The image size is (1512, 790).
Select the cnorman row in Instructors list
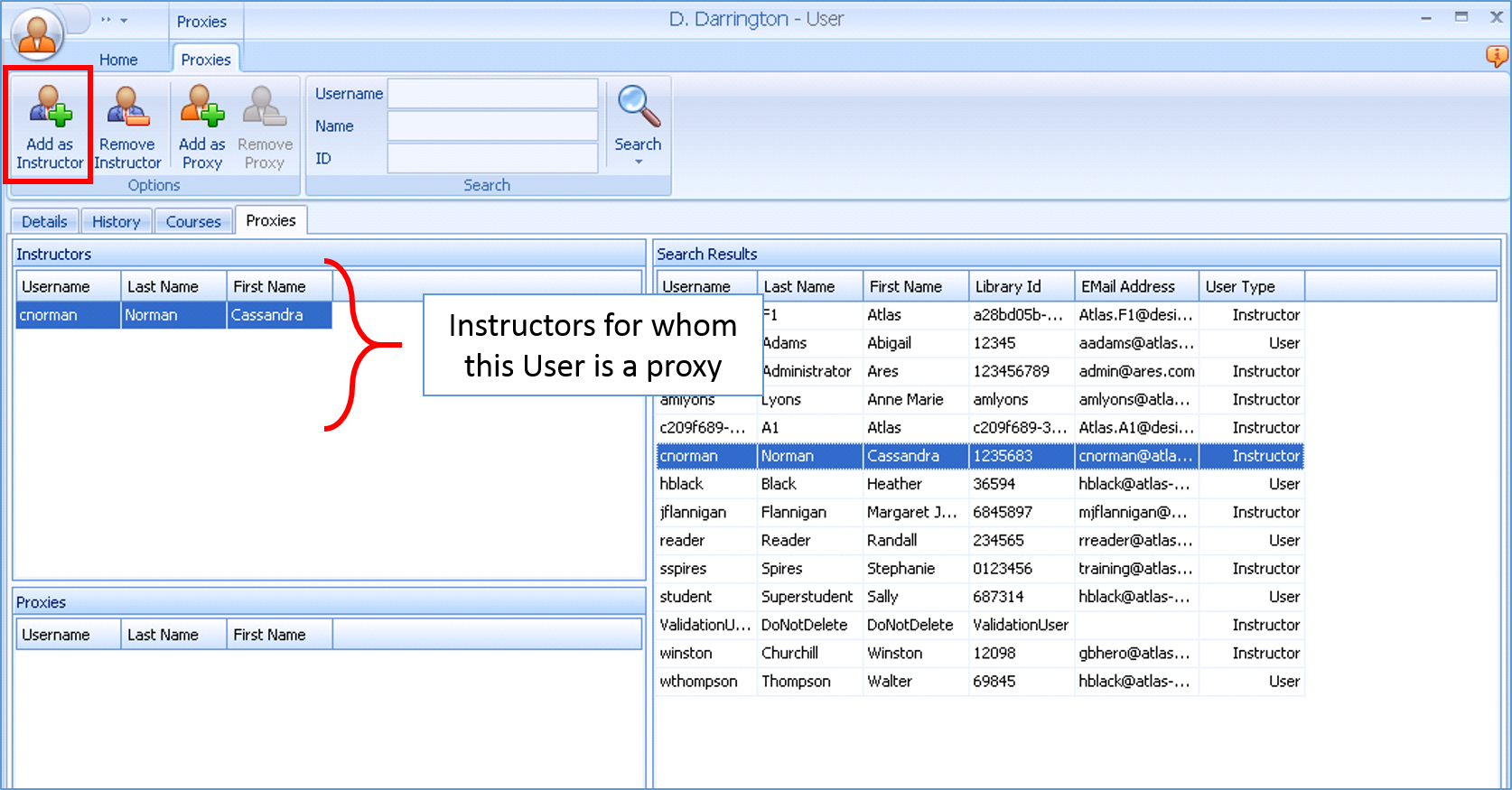coord(49,315)
